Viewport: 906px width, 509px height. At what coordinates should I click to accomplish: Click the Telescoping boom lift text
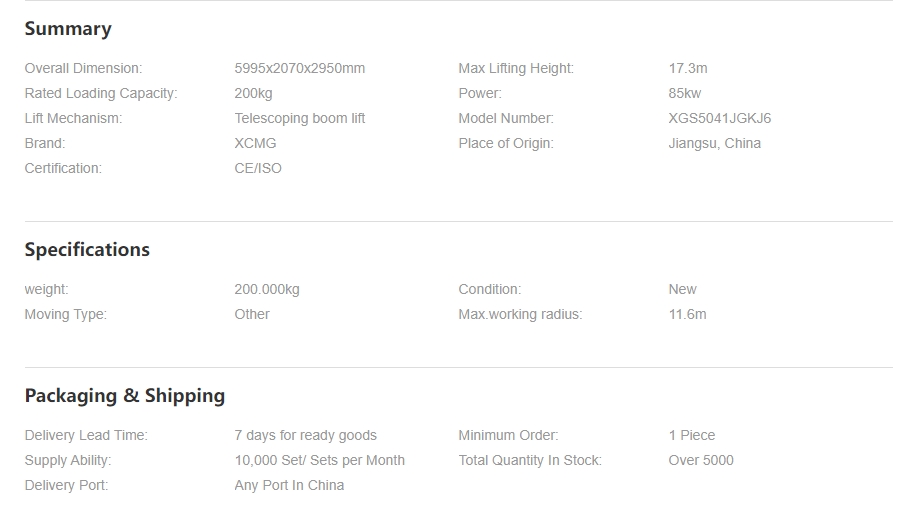pyautogui.click(x=299, y=118)
